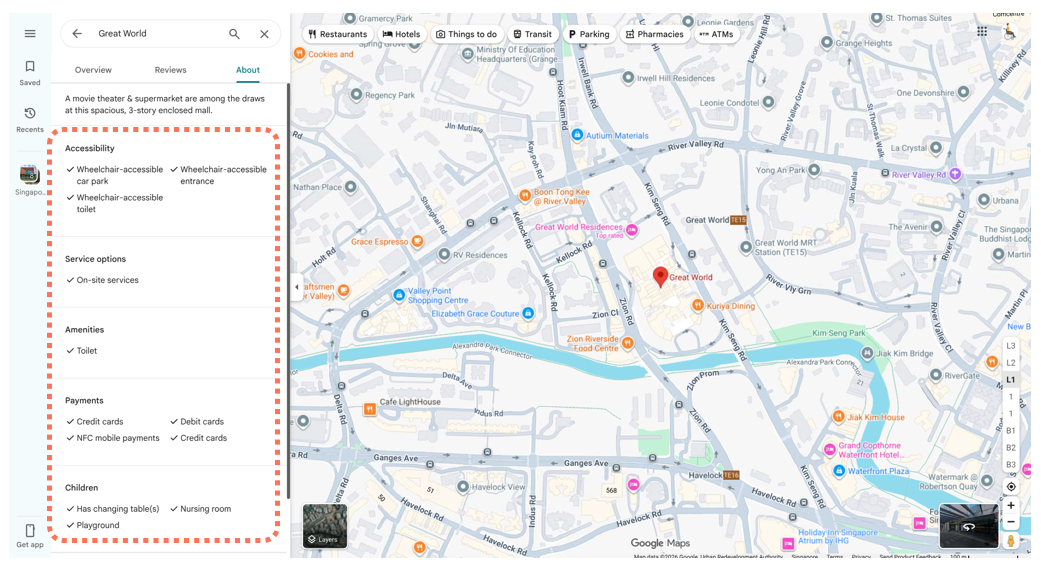The width and height of the screenshot is (1041, 572).
Task: Select floor level L3
Action: click(1010, 346)
